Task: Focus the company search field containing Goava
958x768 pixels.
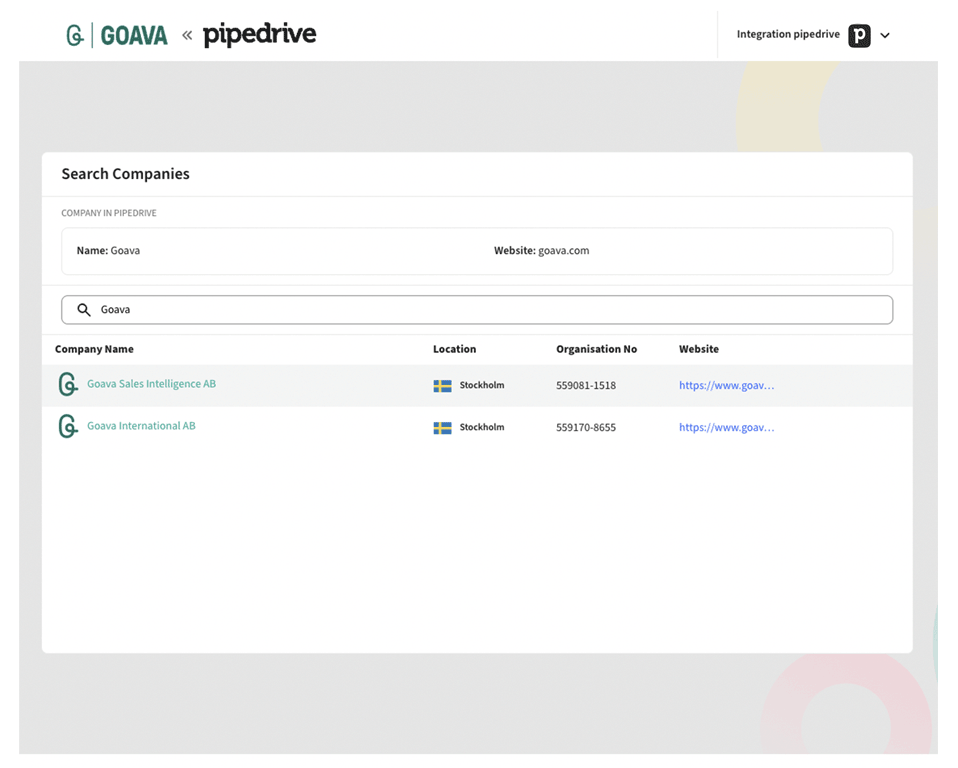Action: (477, 310)
